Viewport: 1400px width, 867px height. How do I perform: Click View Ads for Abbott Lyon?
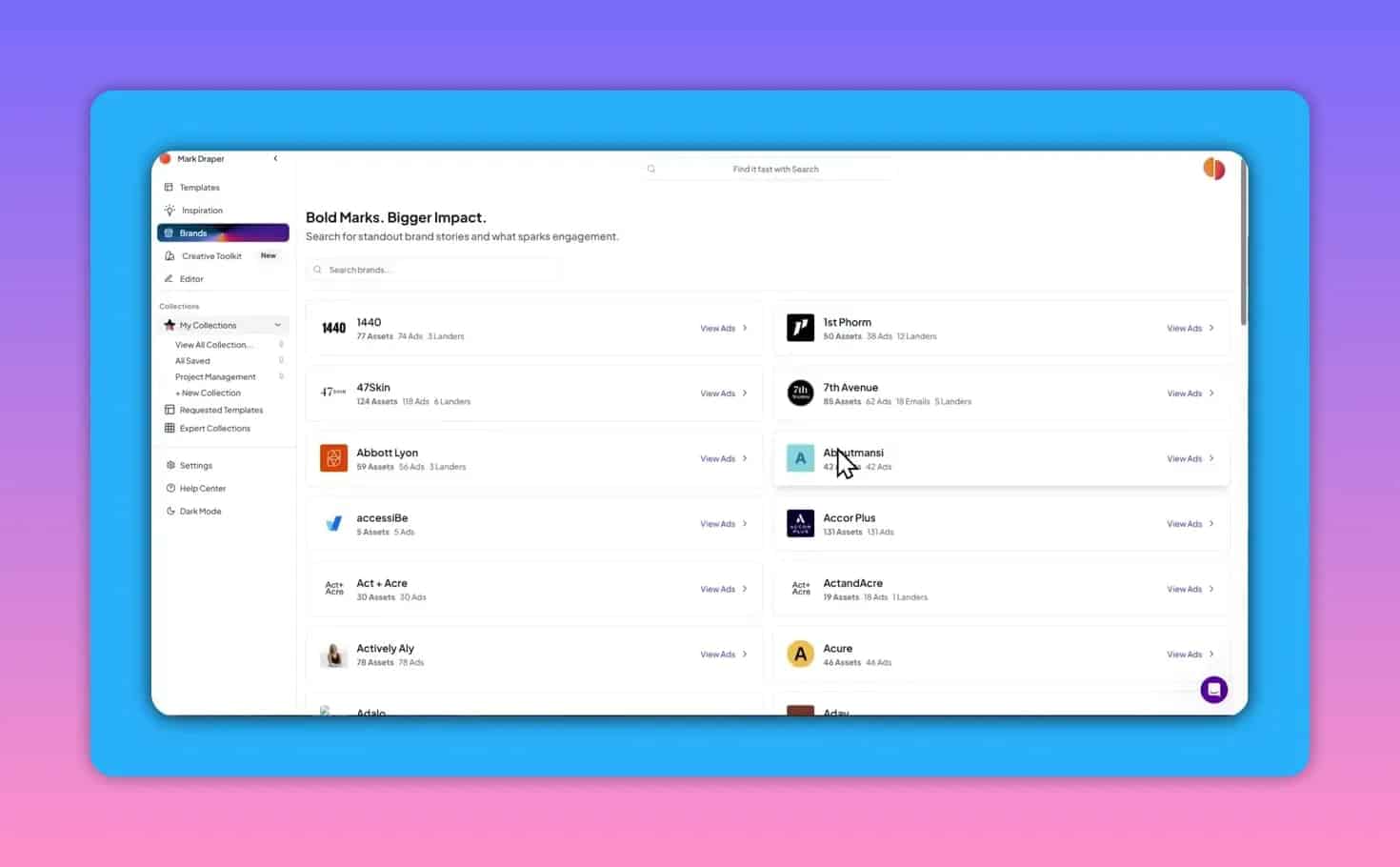pyautogui.click(x=724, y=459)
